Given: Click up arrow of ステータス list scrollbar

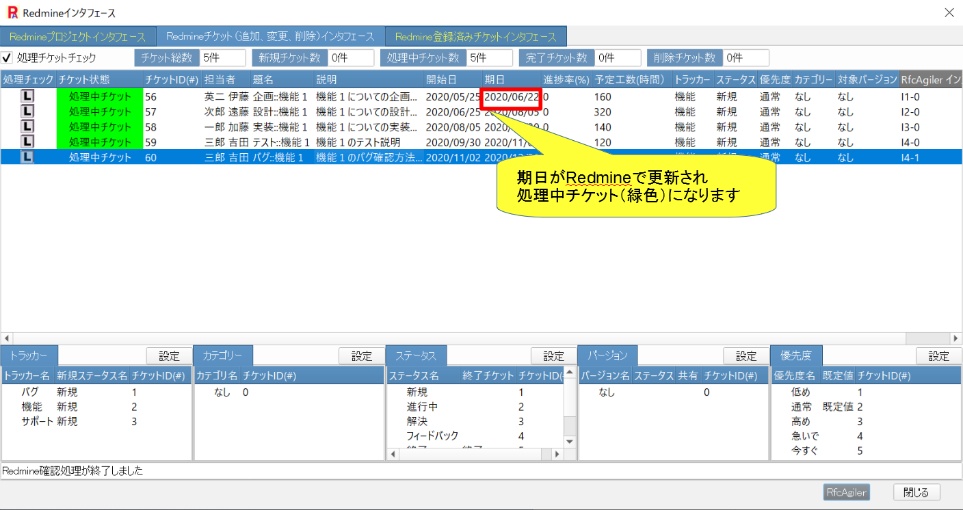Looking at the screenshot, I should coord(569,372).
